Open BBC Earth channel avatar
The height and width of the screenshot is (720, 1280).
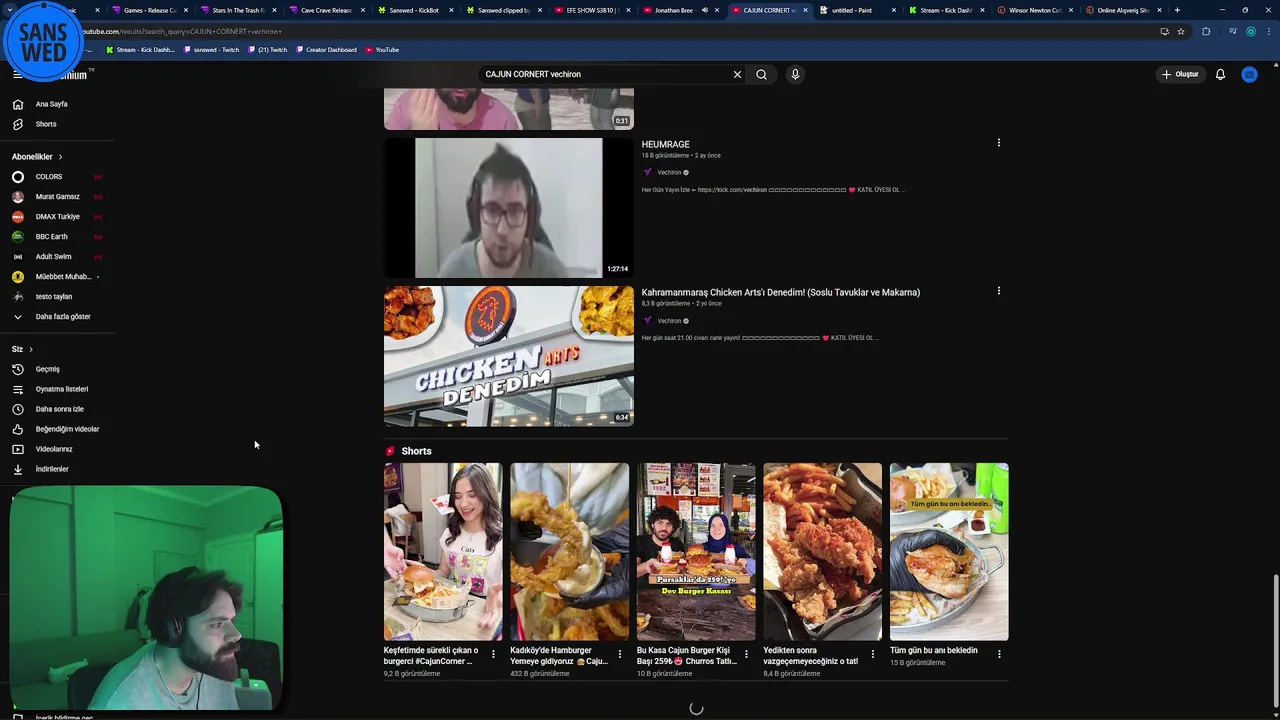point(18,237)
